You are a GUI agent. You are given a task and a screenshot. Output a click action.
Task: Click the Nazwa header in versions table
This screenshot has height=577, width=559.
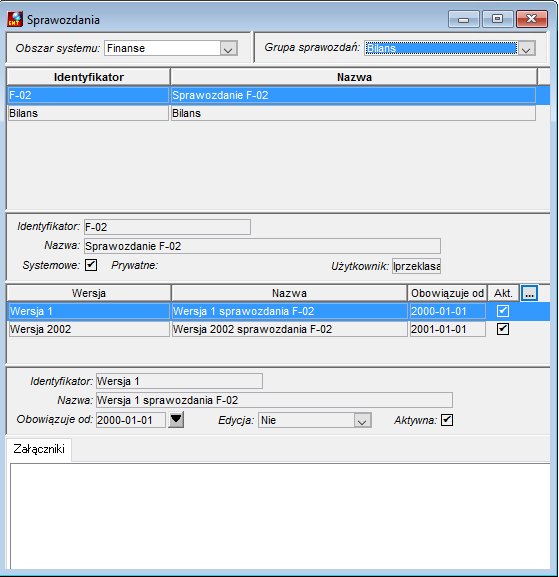tap(289, 293)
